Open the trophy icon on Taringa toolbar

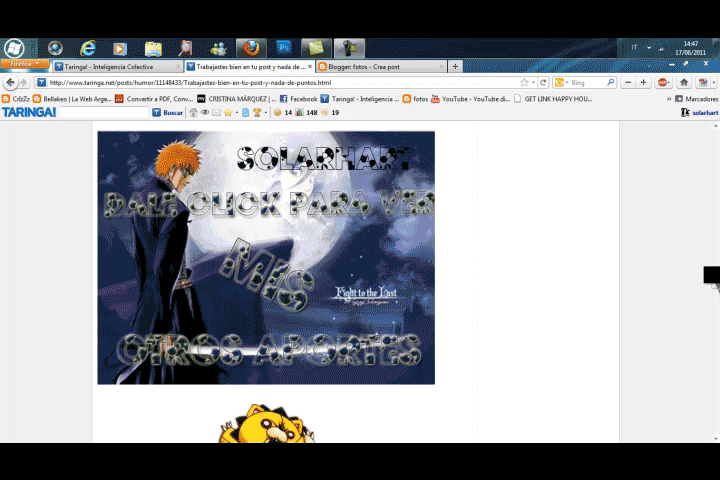tap(257, 113)
